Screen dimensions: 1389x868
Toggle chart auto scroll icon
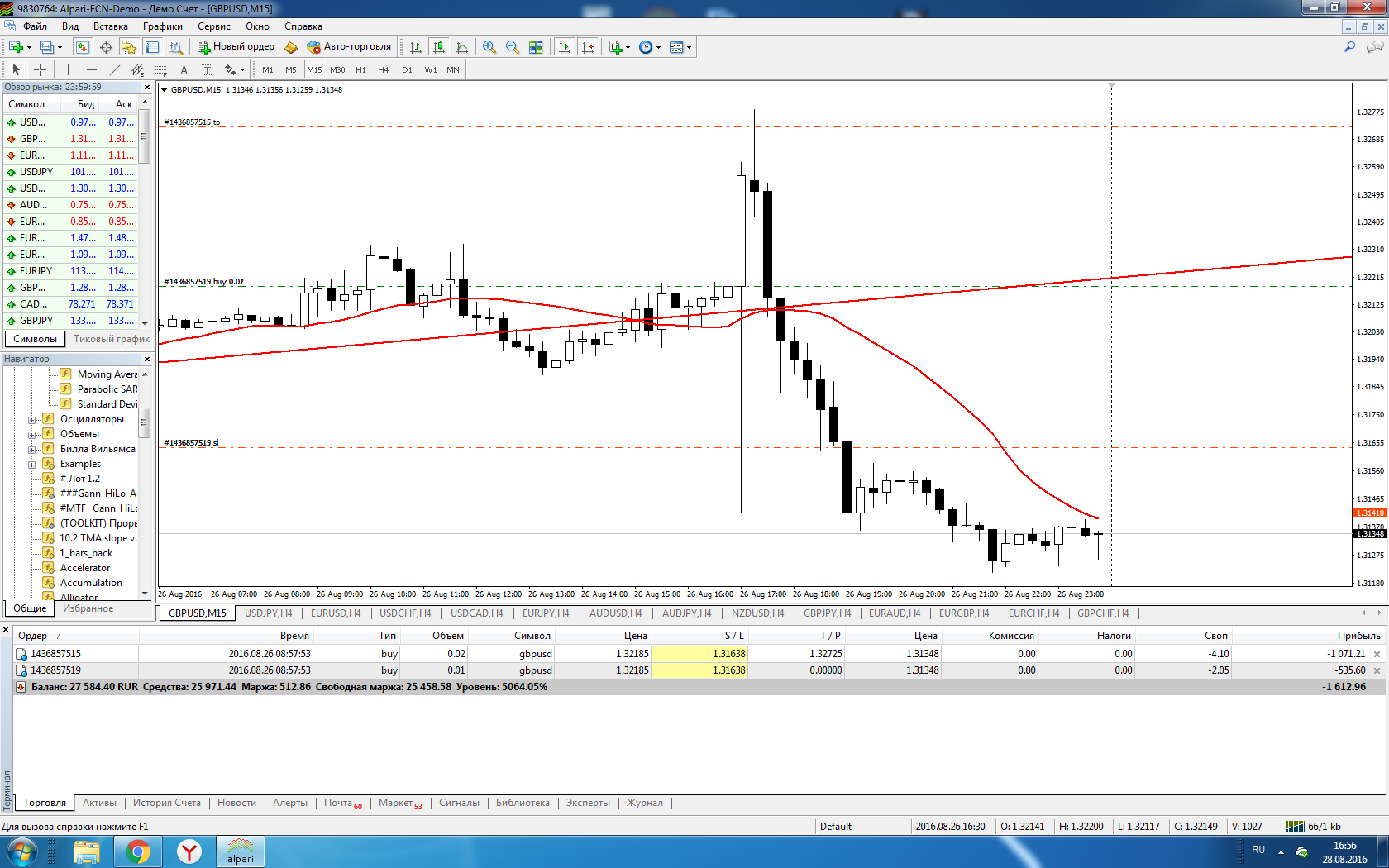(565, 47)
